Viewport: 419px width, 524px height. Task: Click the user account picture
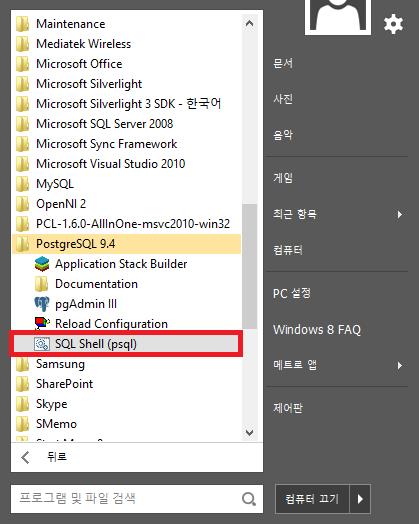tap(337, 16)
